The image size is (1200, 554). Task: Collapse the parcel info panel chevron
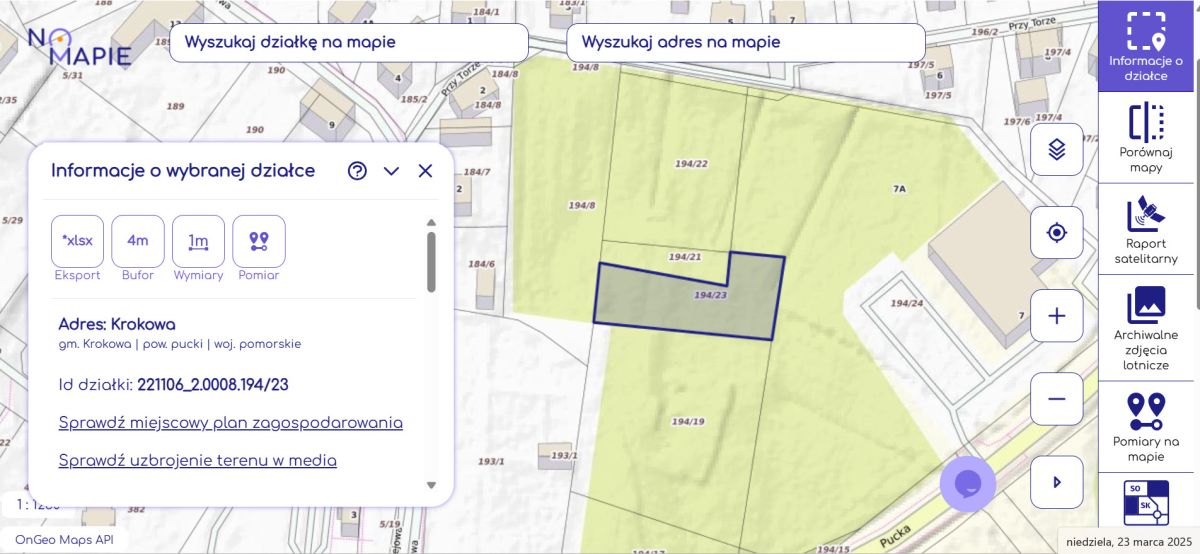(391, 171)
